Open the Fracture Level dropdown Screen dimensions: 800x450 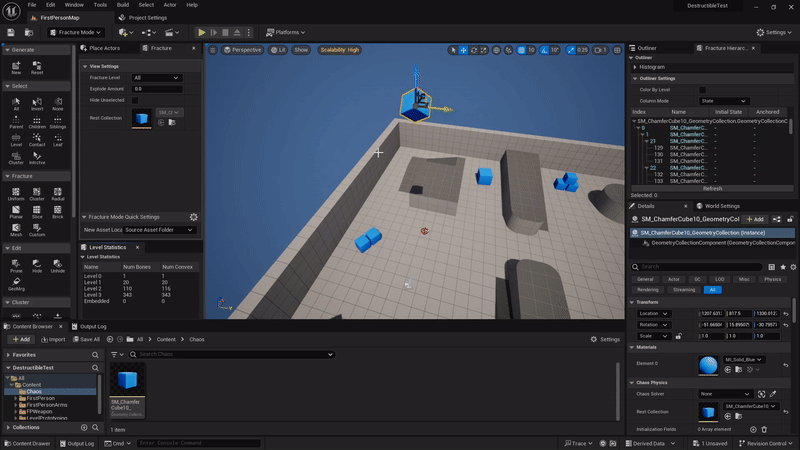[156, 78]
